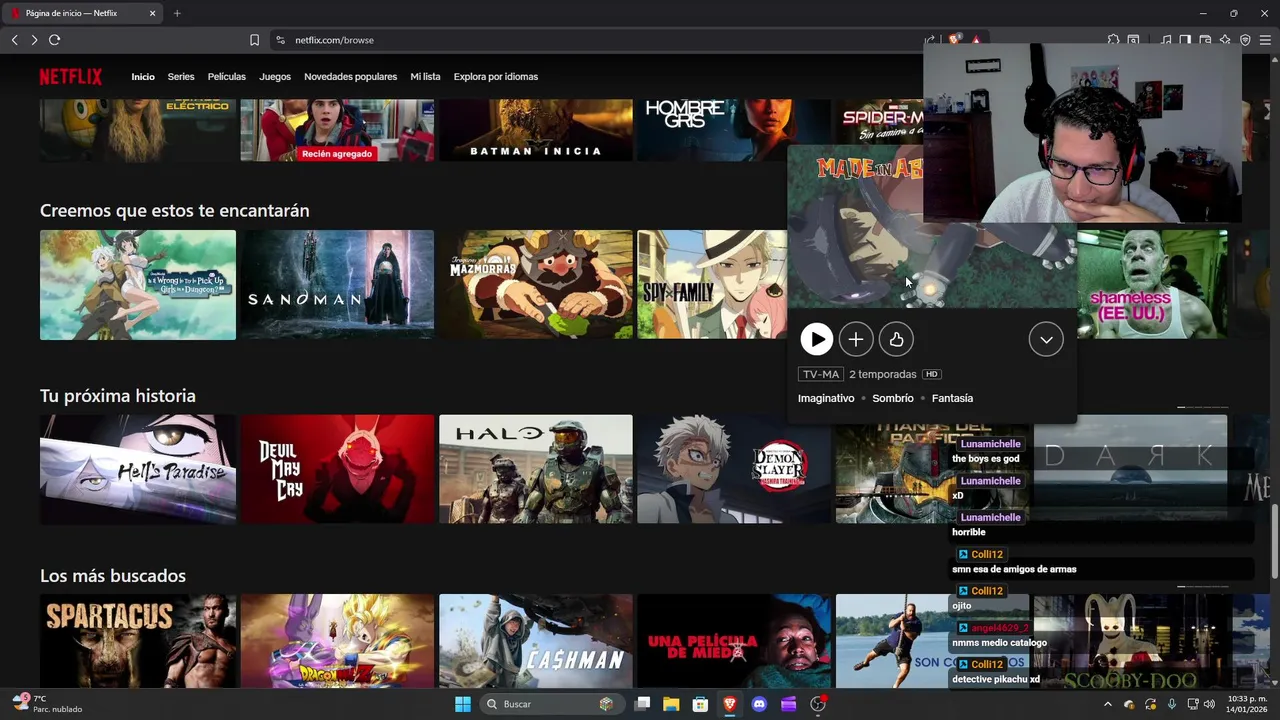
Task: Open the Brave VPN shield icon
Action: (1245, 40)
